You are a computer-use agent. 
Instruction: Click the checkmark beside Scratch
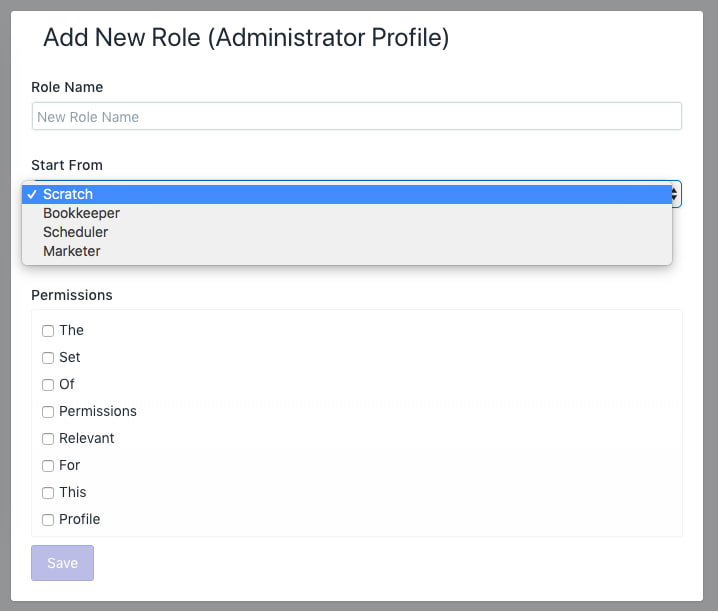tap(32, 195)
